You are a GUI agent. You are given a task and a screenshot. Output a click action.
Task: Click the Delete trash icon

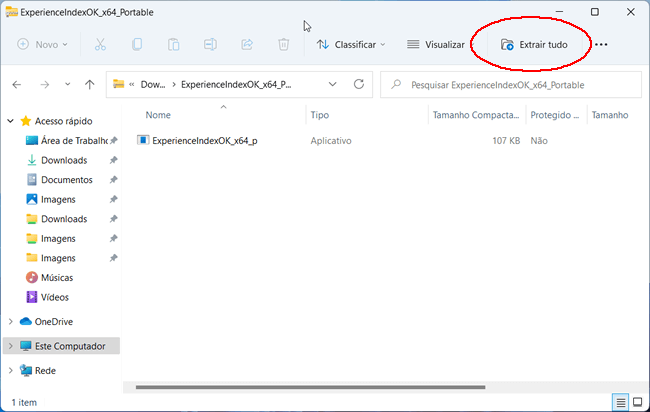click(x=284, y=44)
